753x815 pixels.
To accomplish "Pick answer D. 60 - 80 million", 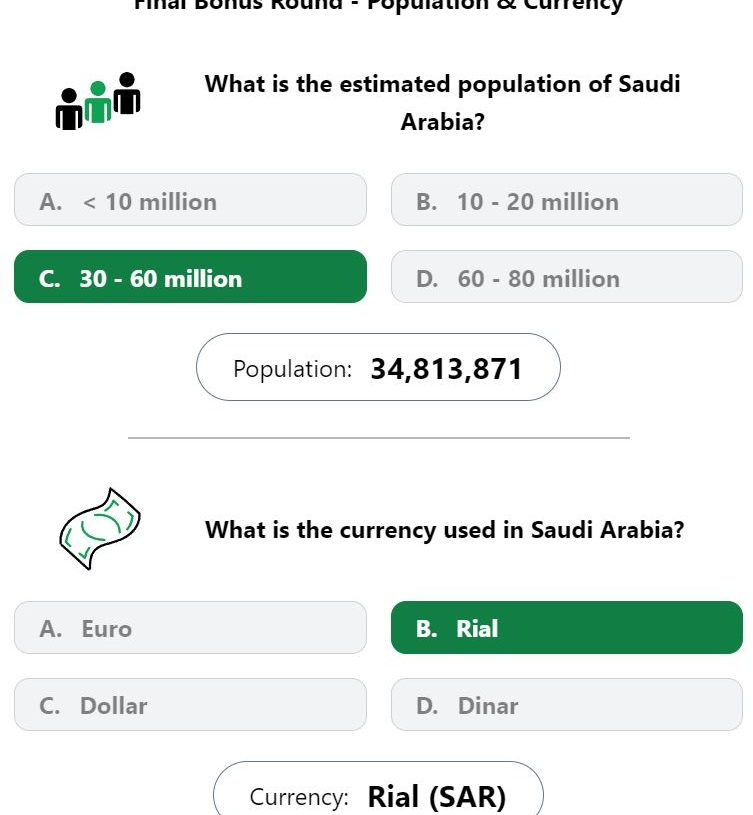I will coord(566,277).
